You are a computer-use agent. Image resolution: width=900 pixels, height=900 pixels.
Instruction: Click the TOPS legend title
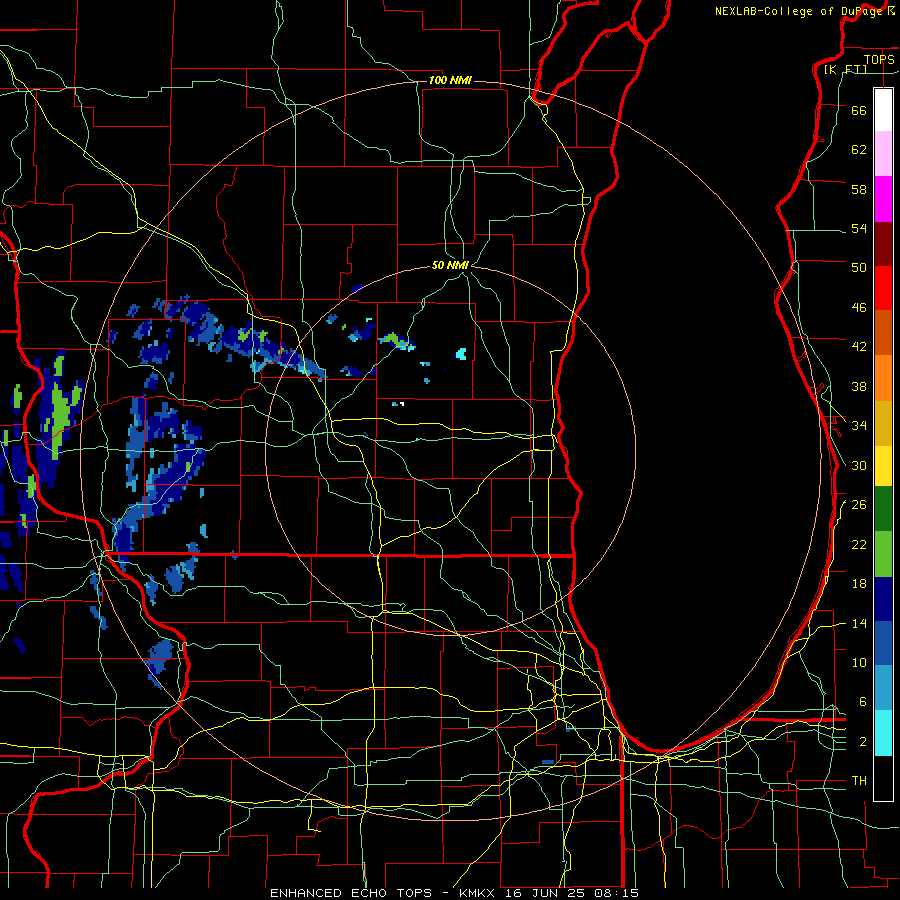point(879,59)
